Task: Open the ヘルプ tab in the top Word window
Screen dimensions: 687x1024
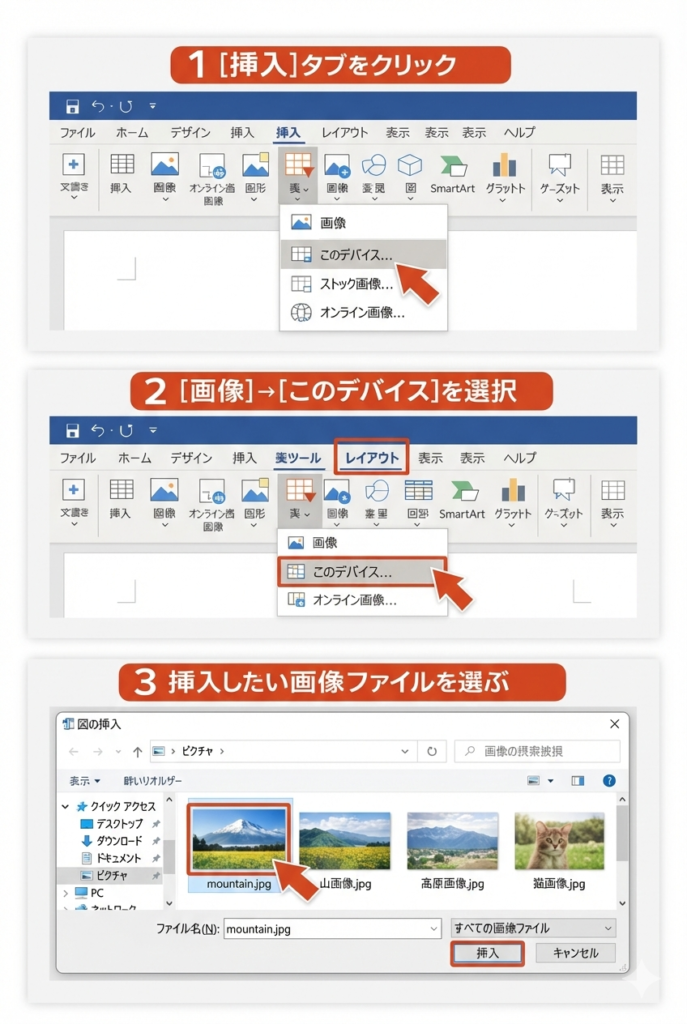Action: [x=519, y=133]
